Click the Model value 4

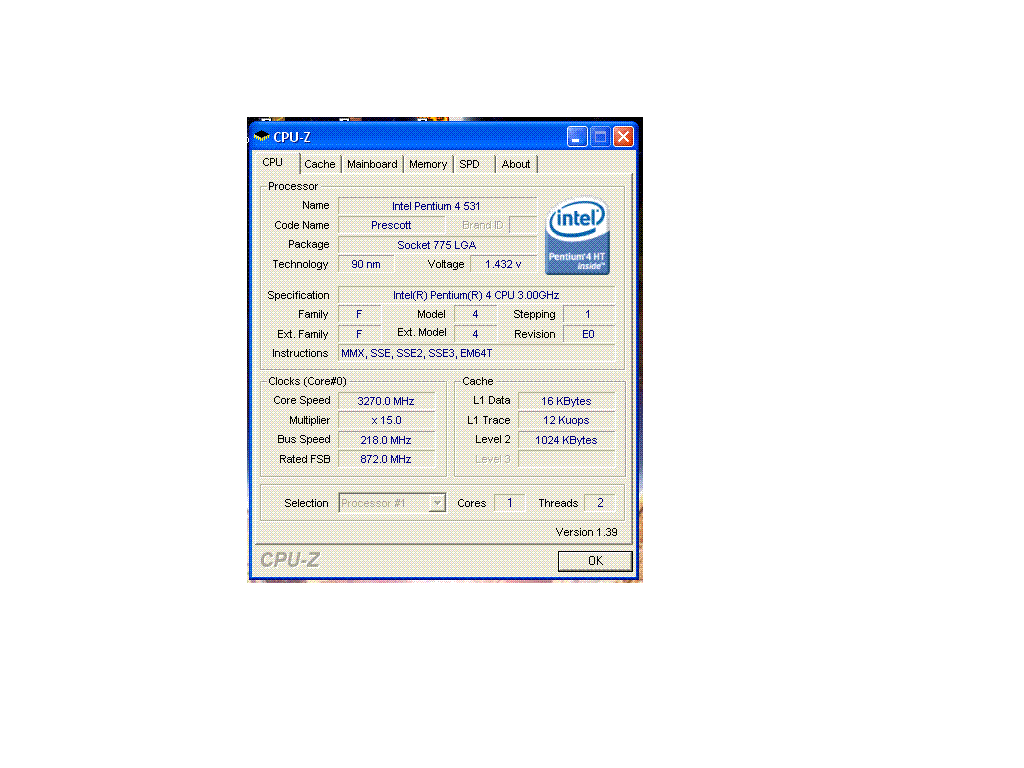tap(475, 314)
